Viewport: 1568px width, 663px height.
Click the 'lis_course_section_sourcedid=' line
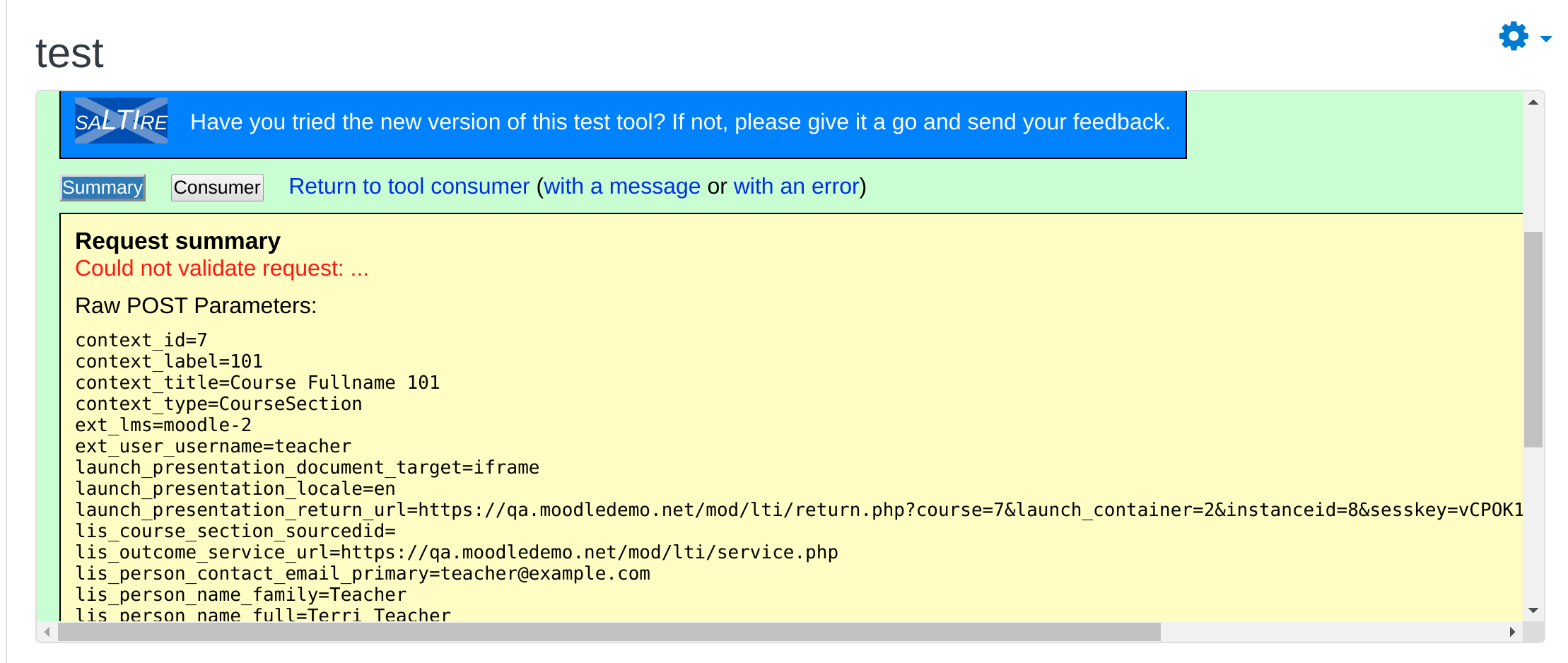pos(235,531)
